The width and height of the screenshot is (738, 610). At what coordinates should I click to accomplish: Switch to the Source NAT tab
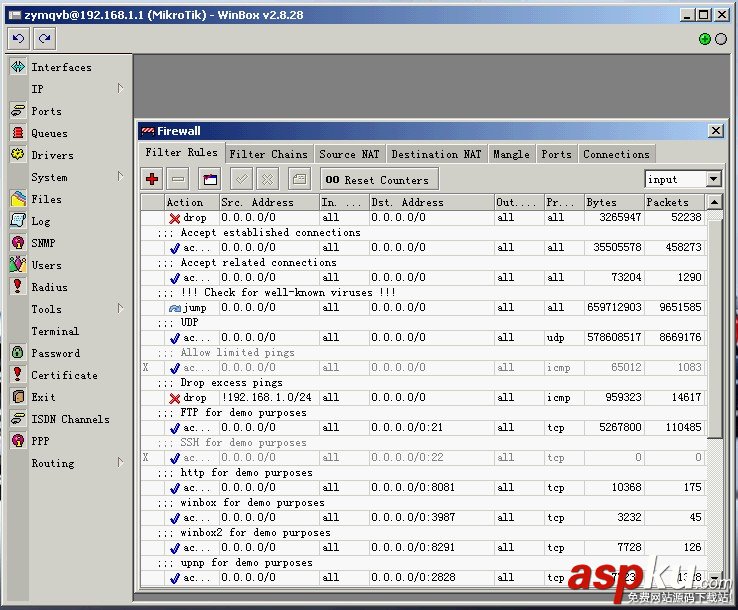pos(349,154)
